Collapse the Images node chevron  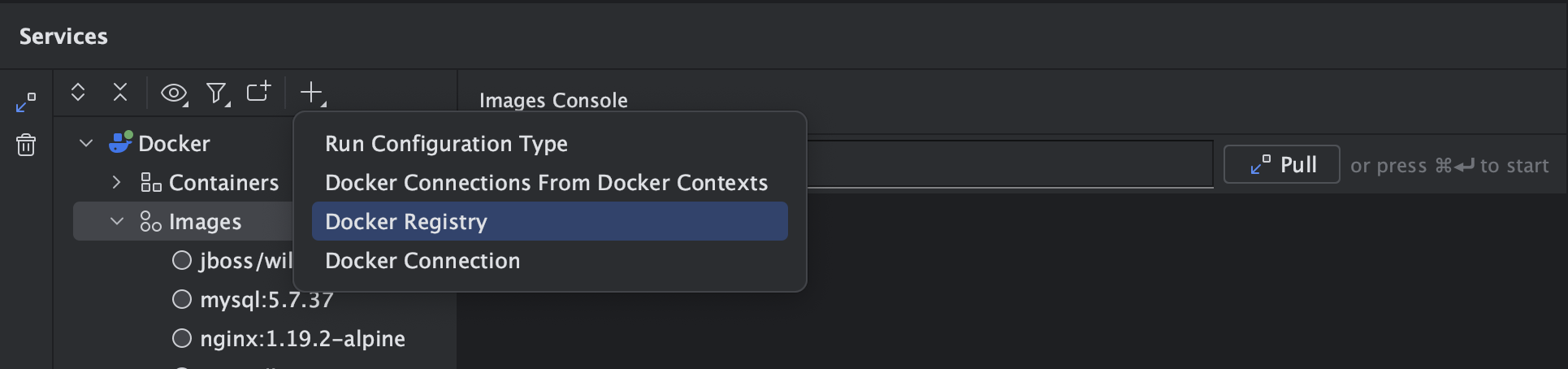click(x=117, y=221)
